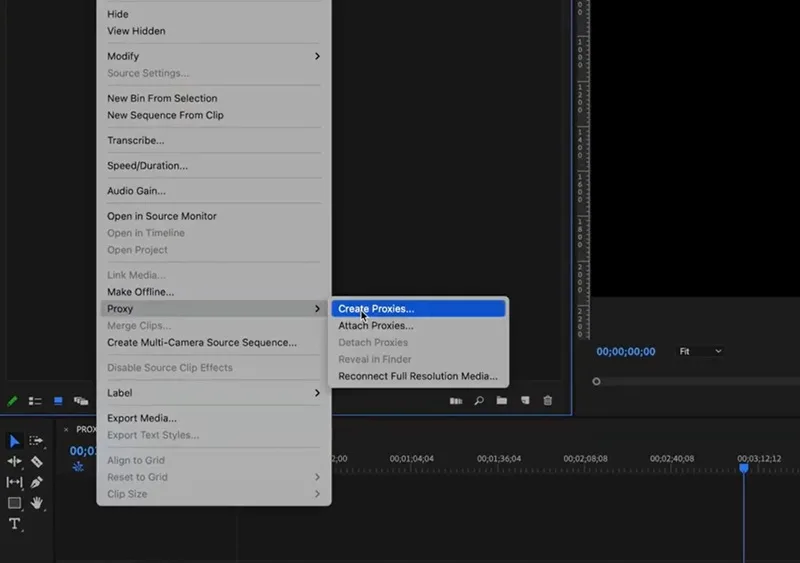Screen dimensions: 800x563
Task: Select the Razor tool
Action: point(37,461)
